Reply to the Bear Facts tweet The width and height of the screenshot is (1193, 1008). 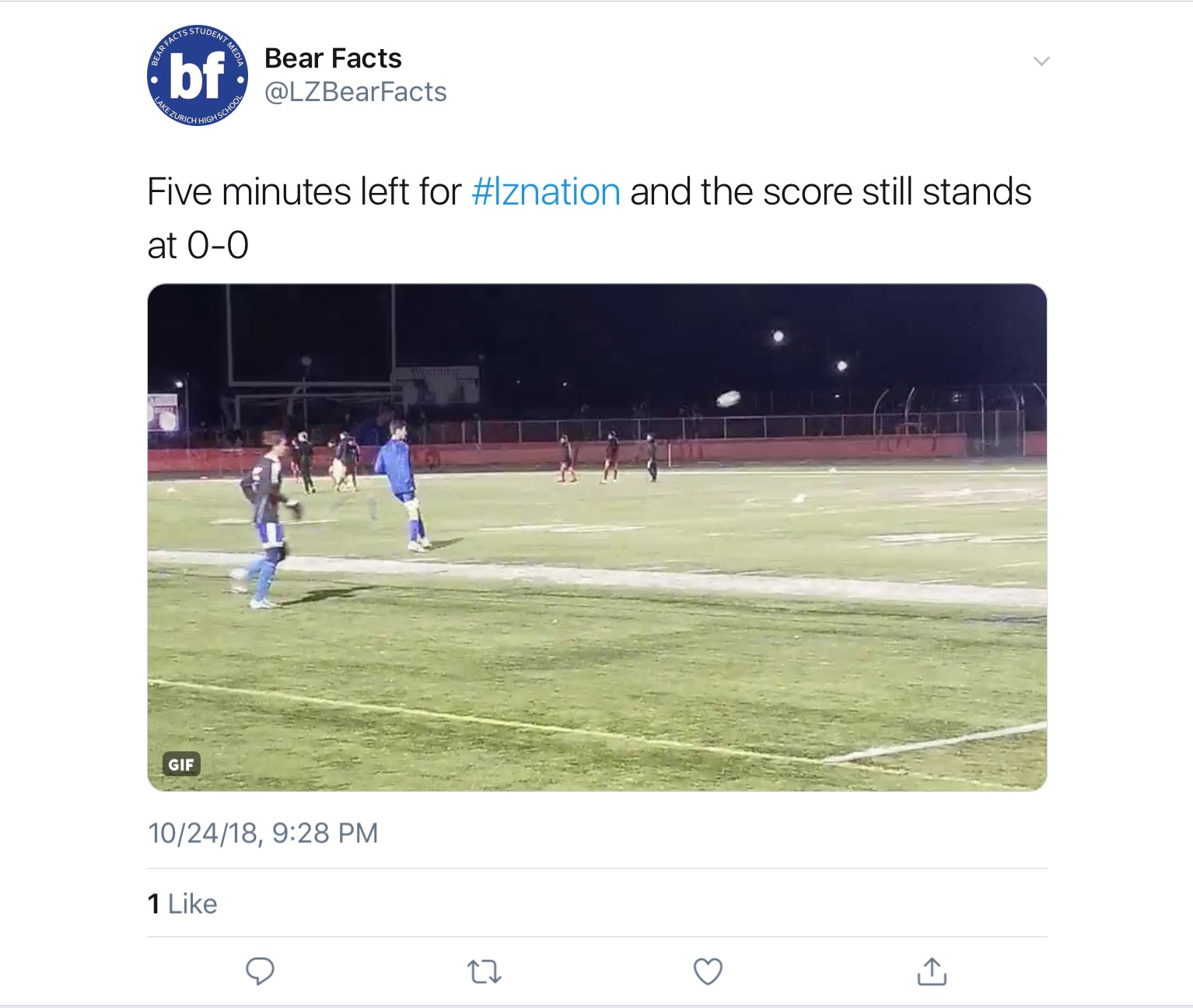tap(260, 971)
